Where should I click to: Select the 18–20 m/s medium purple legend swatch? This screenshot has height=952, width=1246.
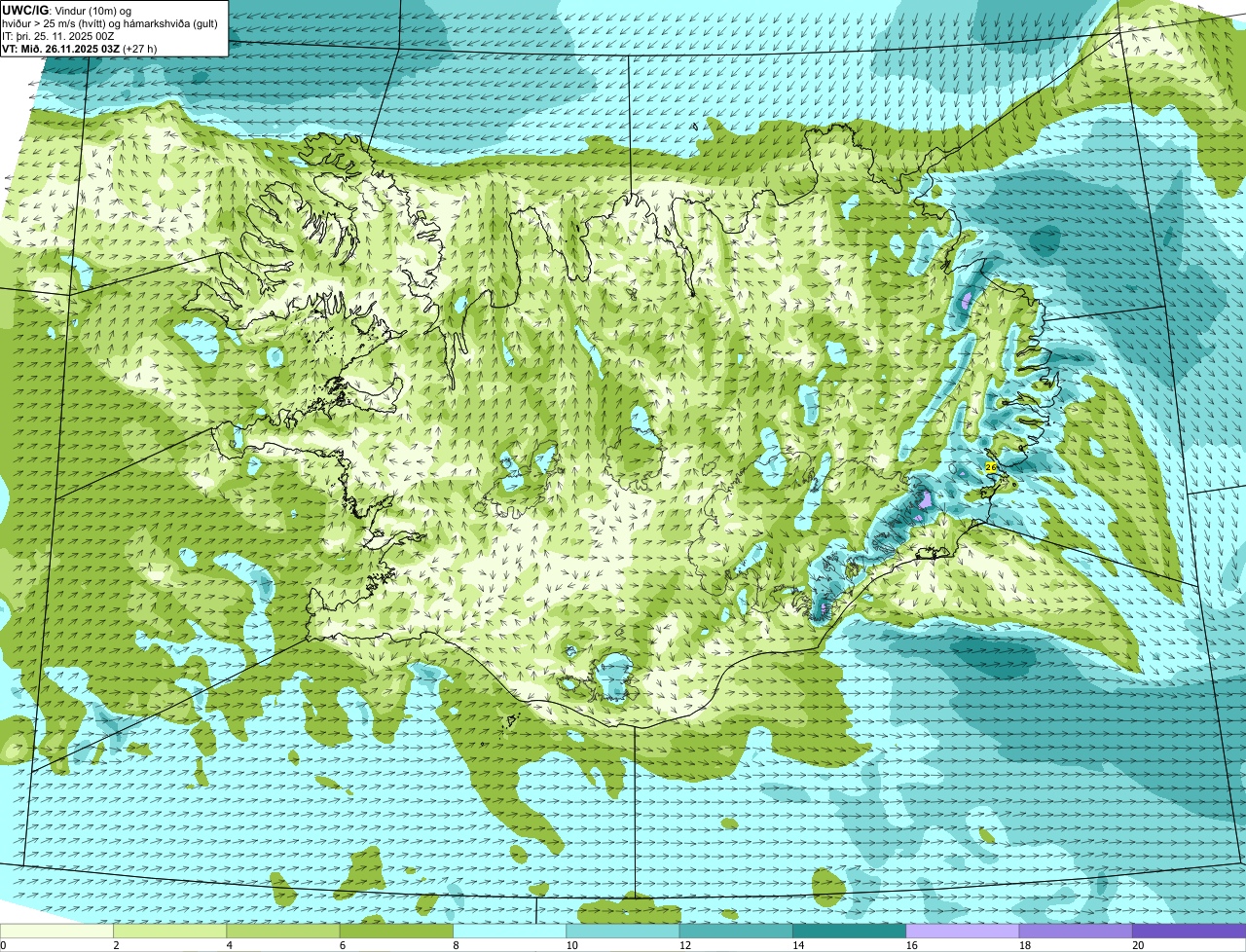pyautogui.click(x=1076, y=931)
